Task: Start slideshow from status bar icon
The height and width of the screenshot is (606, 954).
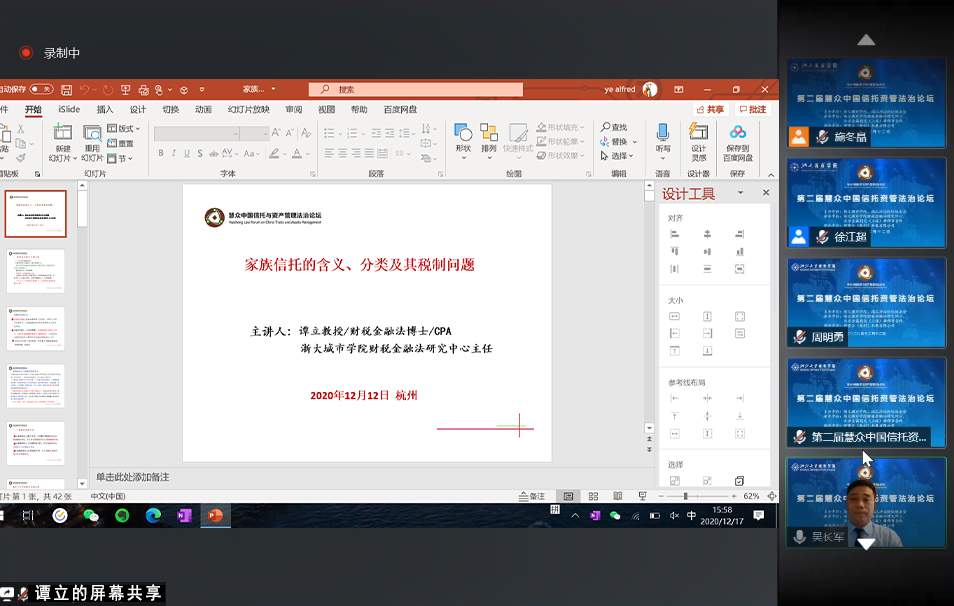Action: coord(643,495)
